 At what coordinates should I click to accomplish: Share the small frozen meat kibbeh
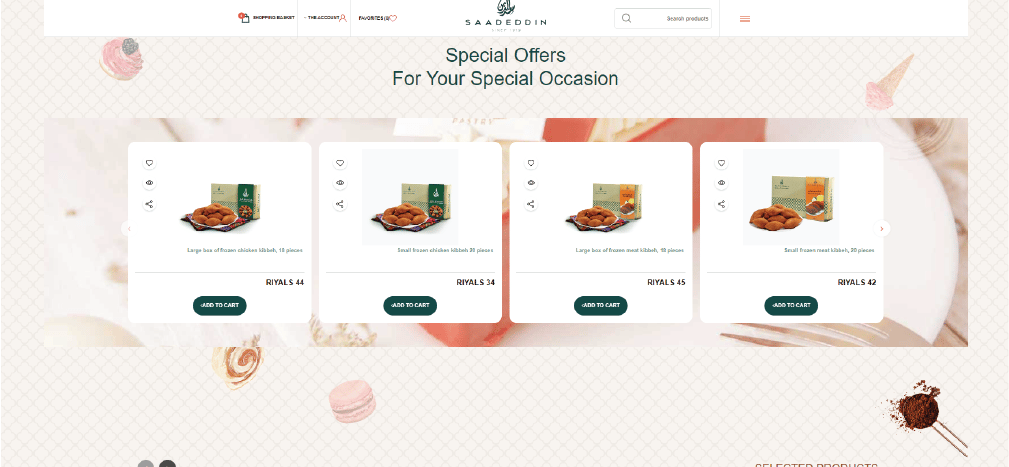pos(721,205)
